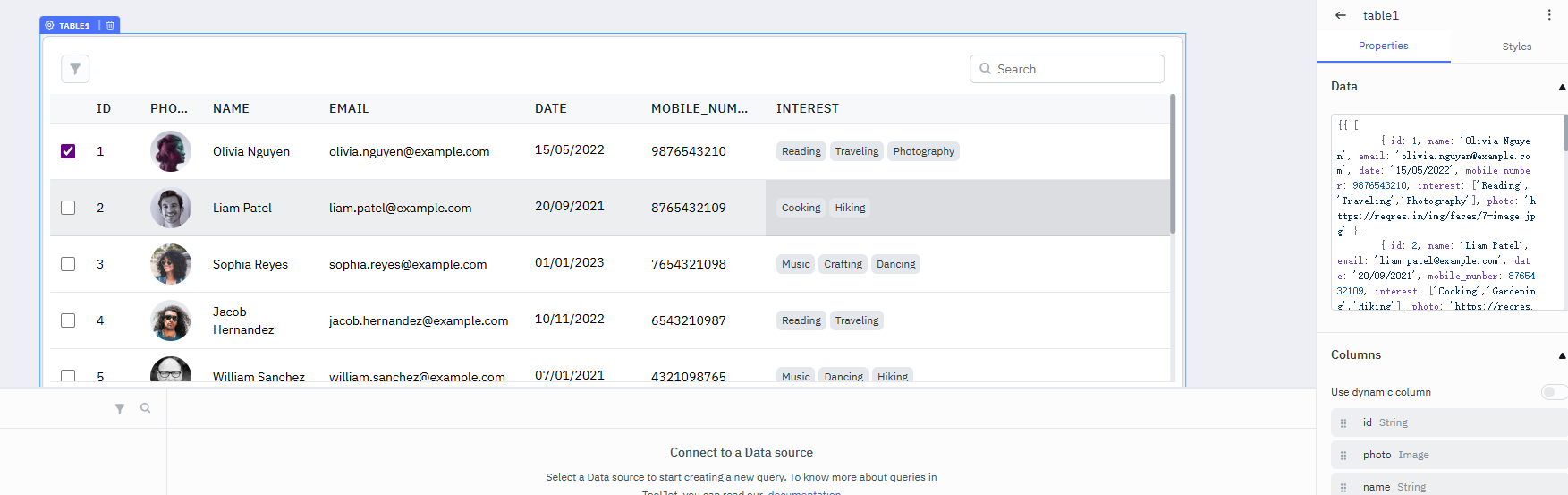The image size is (1568, 495).
Task: Grab the drag handle for id column
Action: tap(1343, 422)
